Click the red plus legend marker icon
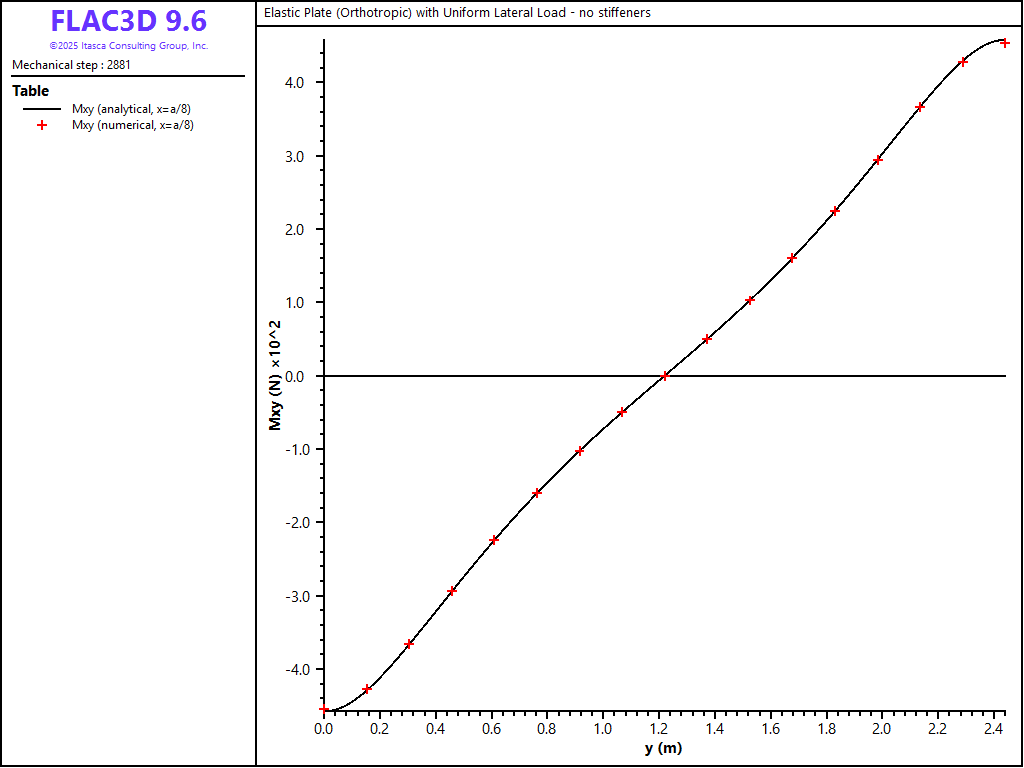This screenshot has width=1024, height=768. point(42,125)
